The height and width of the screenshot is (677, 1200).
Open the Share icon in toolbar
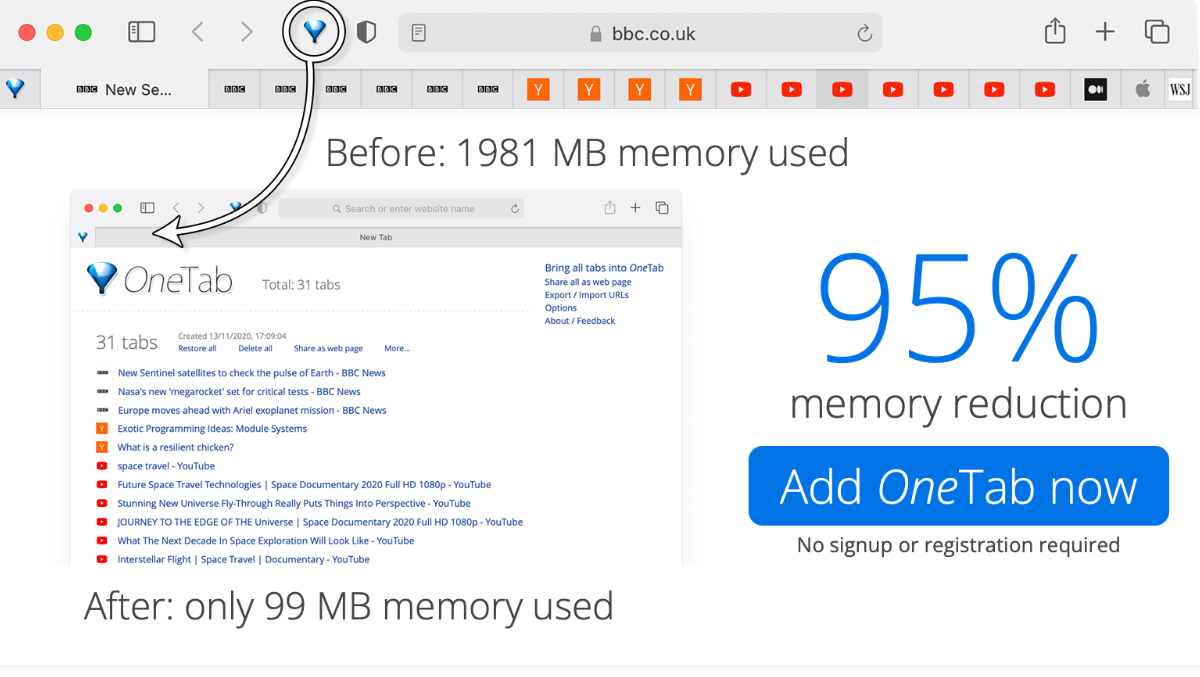click(x=1055, y=32)
